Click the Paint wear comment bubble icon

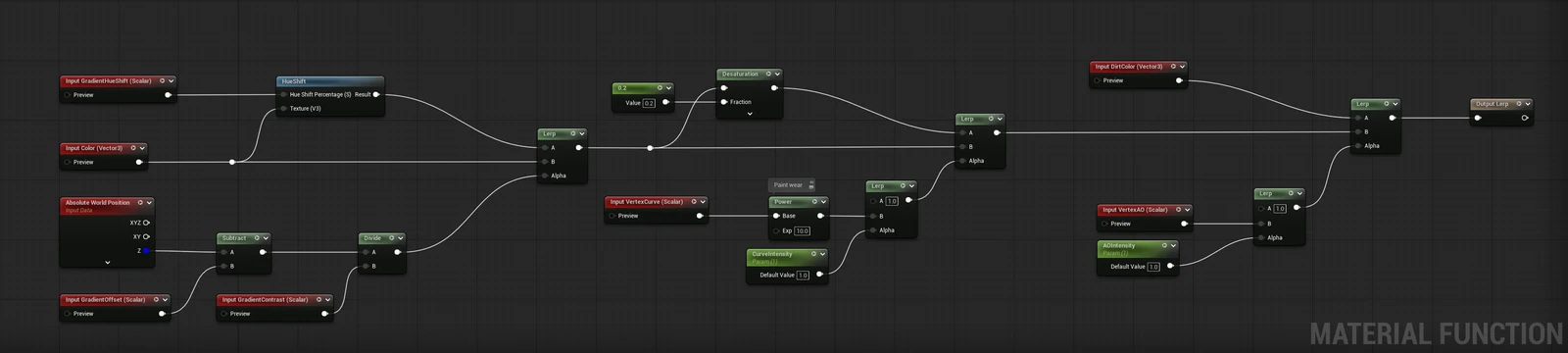[810, 184]
